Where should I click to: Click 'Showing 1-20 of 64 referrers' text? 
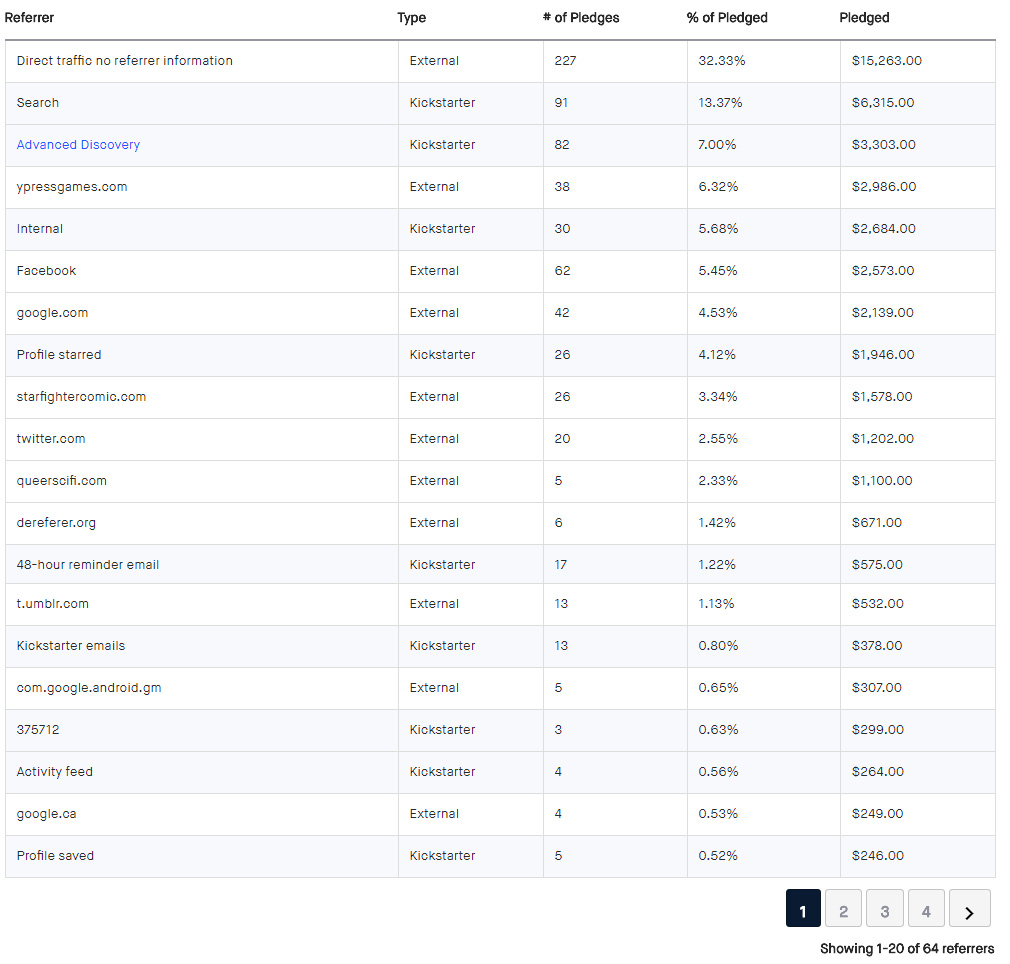pyautogui.click(x=907, y=949)
